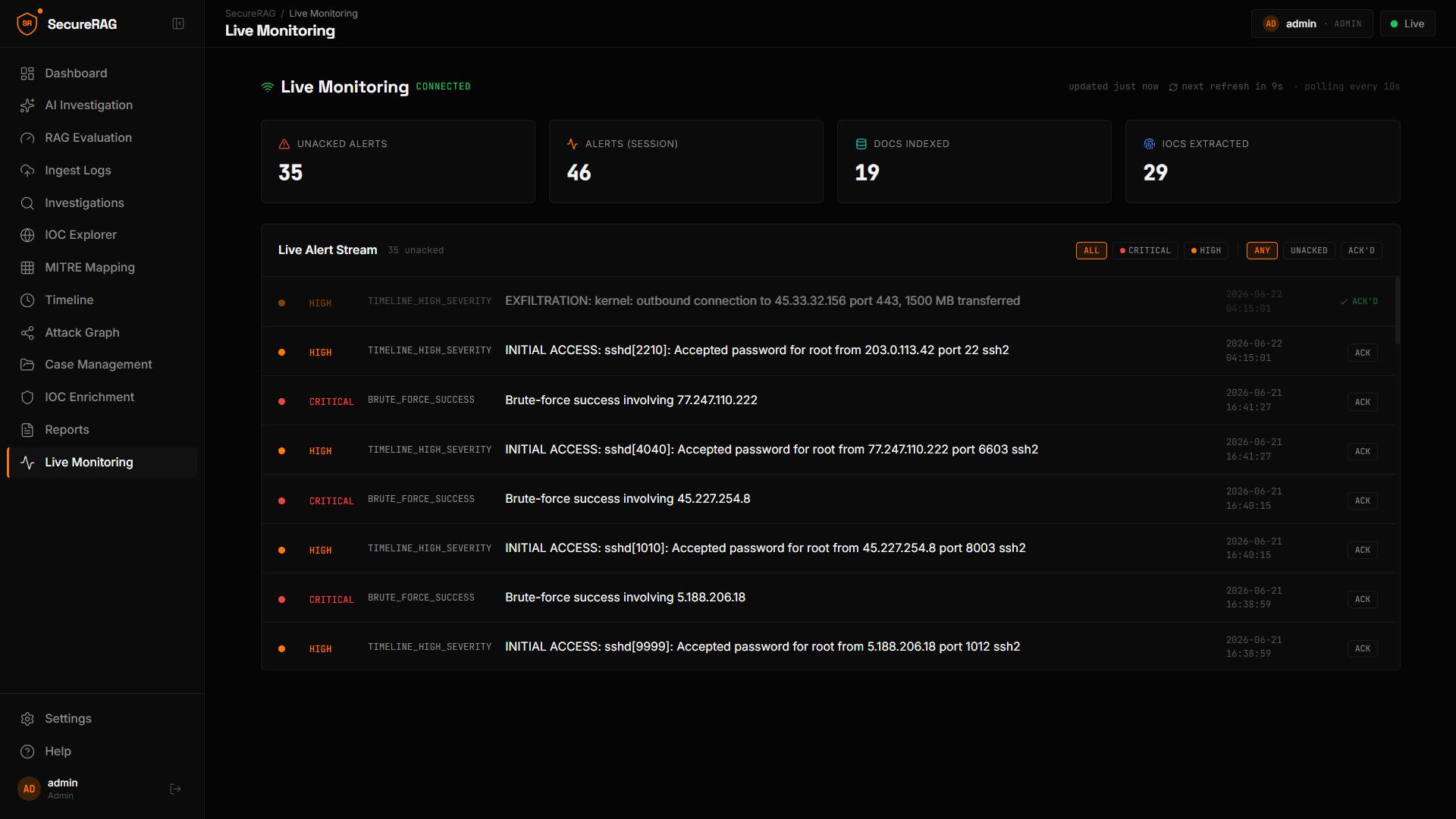Click the Docs Indexed database icon
Screen dimensions: 1456x819
click(x=861, y=144)
